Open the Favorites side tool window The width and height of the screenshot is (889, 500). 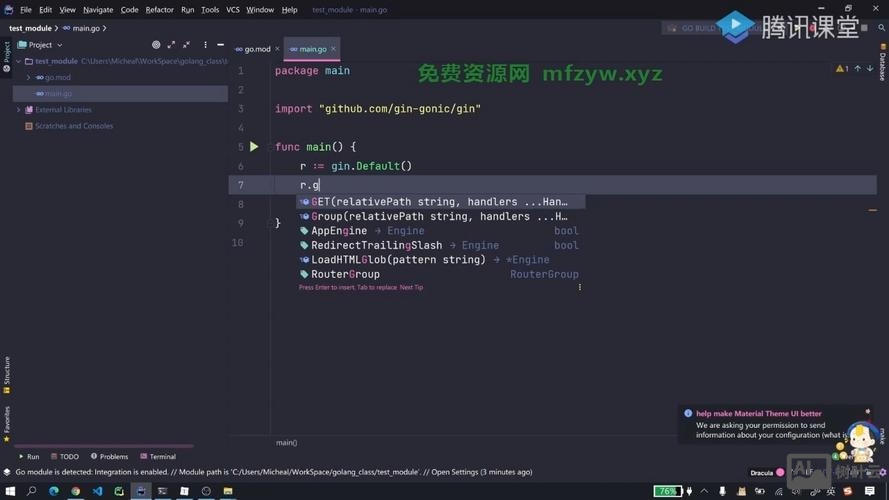tap(7, 424)
